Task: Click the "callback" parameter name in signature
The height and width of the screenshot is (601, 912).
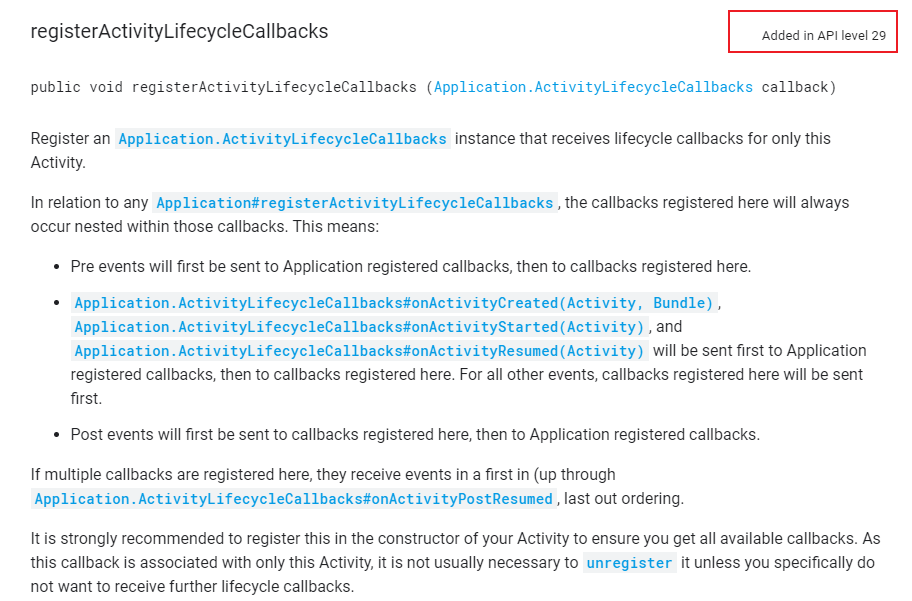Action: coord(795,87)
